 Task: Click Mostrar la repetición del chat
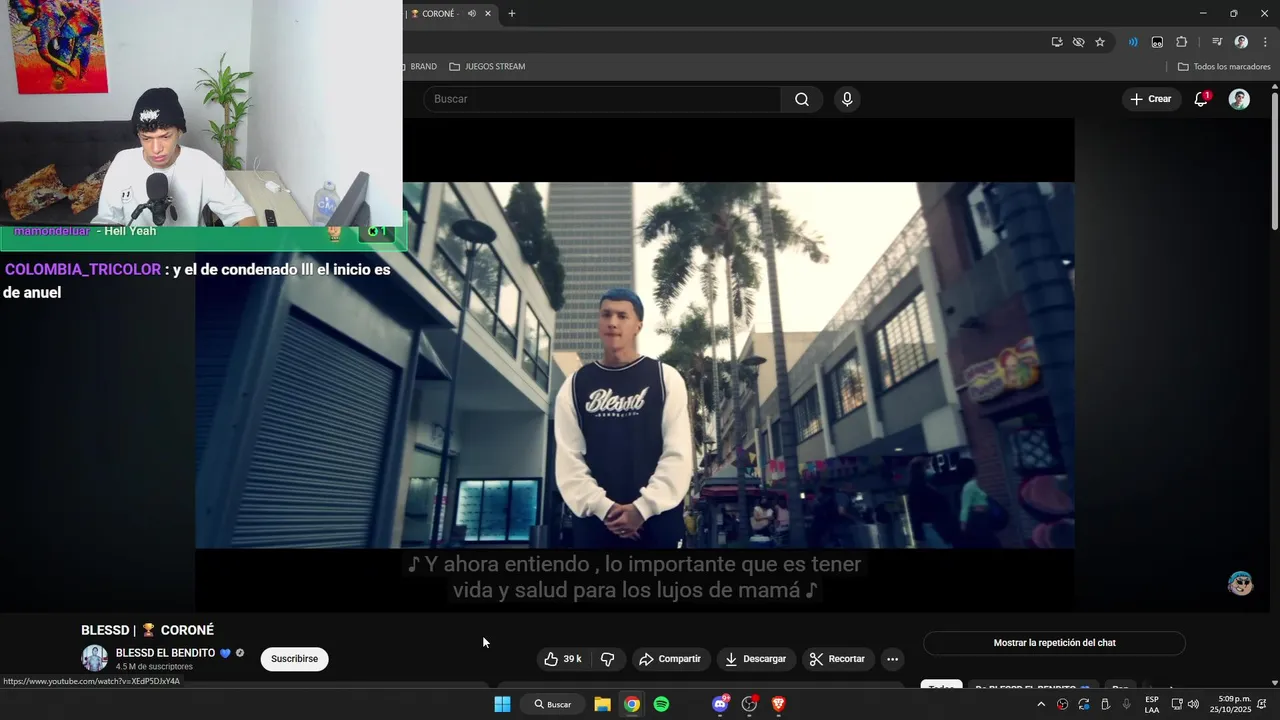pyautogui.click(x=1054, y=643)
